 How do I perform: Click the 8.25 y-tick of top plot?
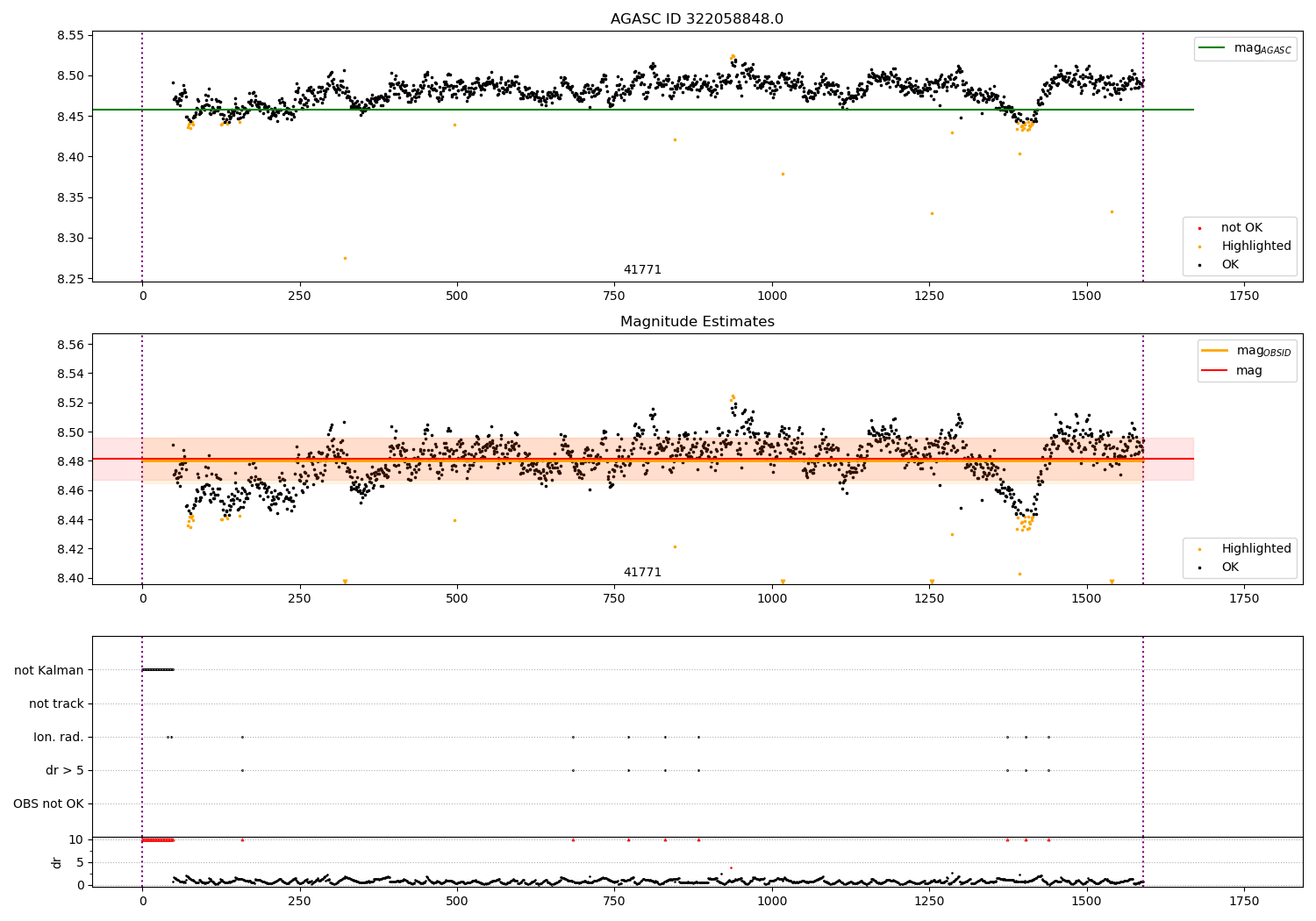71,279
